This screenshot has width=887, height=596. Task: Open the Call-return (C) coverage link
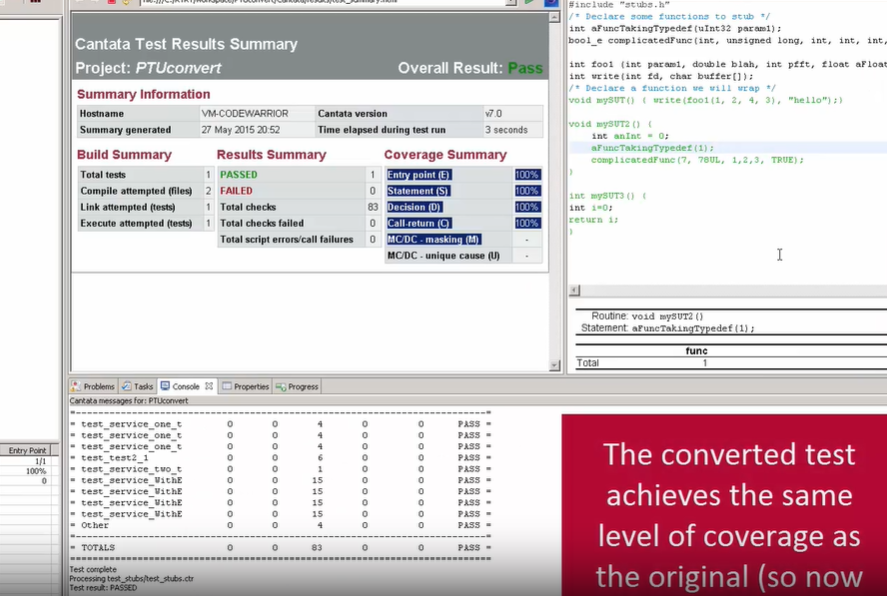tap(419, 223)
